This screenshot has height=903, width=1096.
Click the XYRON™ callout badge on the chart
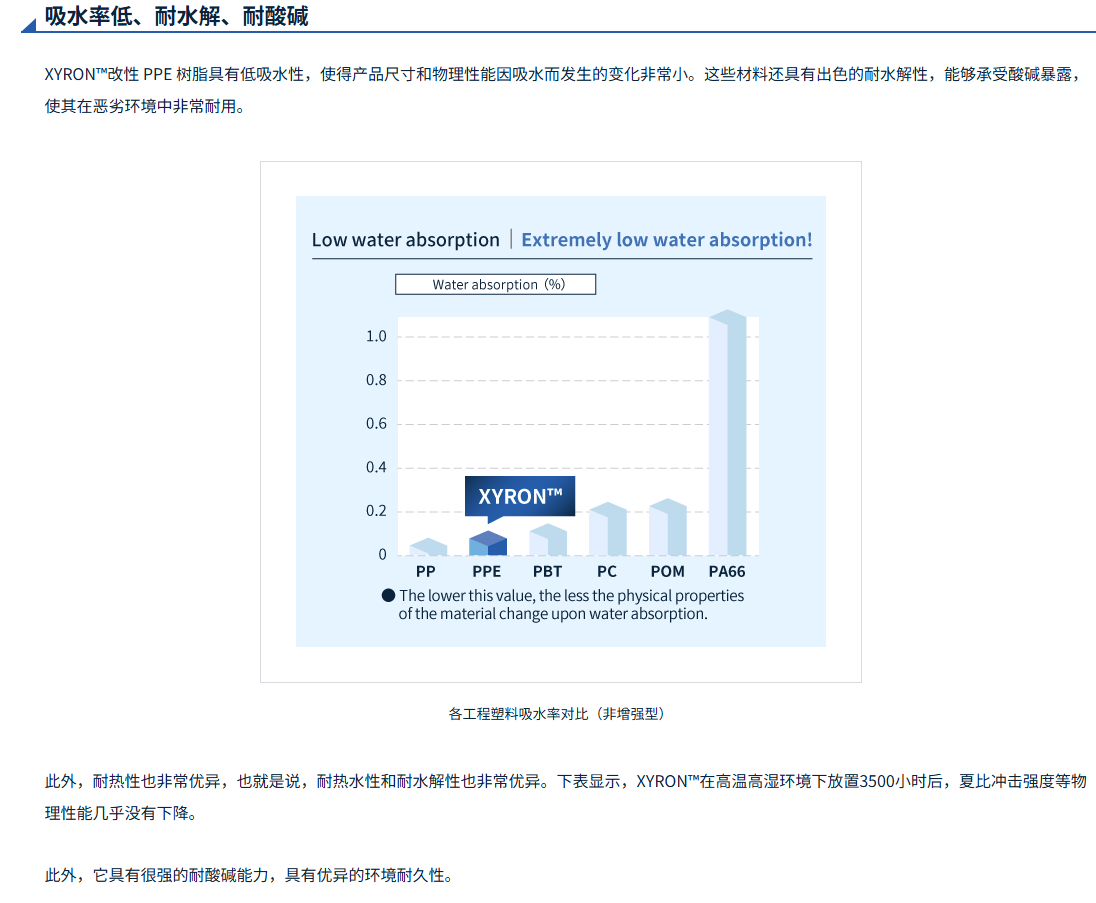pos(520,497)
